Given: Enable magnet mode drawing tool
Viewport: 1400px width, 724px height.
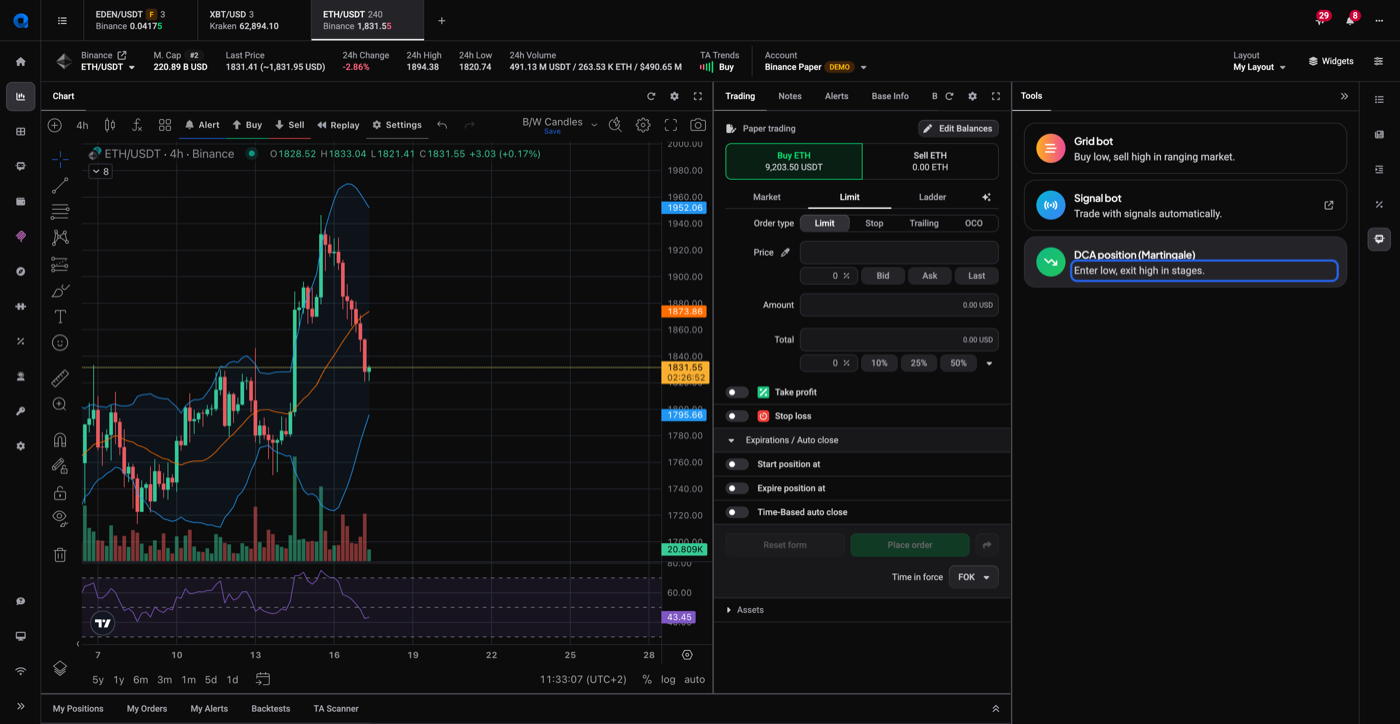Looking at the screenshot, I should click(60, 440).
